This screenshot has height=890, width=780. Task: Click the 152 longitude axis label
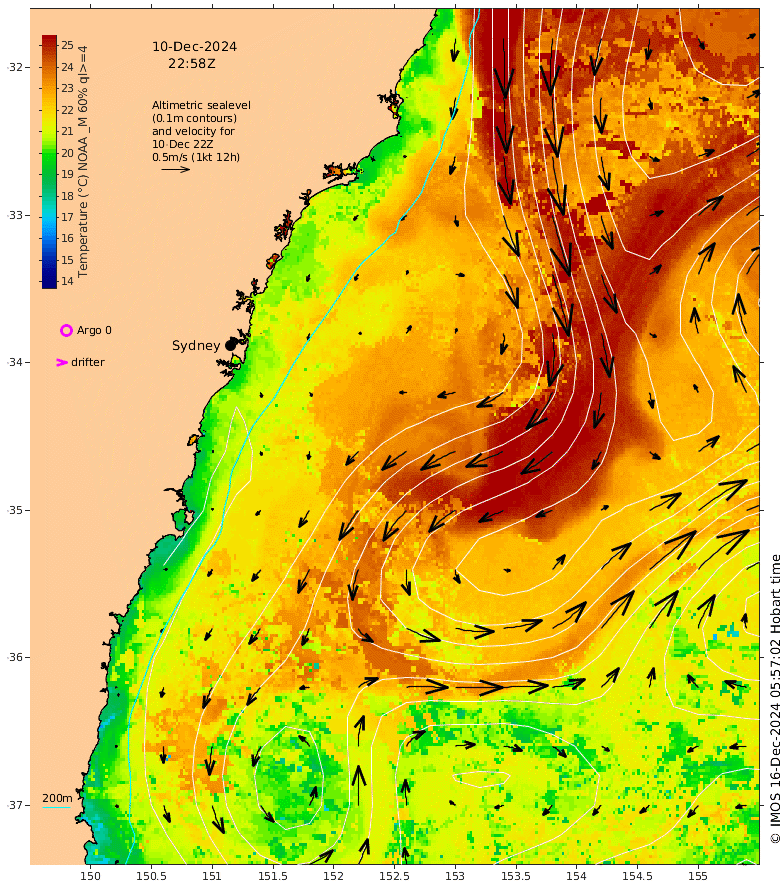coord(333,876)
